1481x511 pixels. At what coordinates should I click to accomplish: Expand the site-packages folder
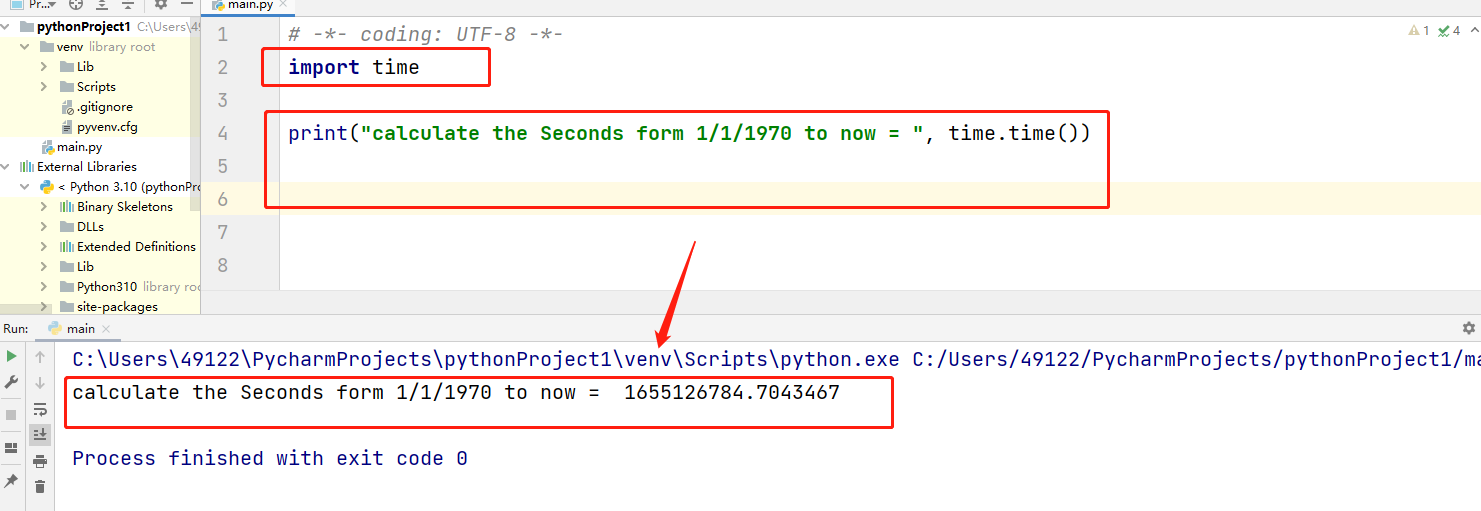[x=44, y=307]
